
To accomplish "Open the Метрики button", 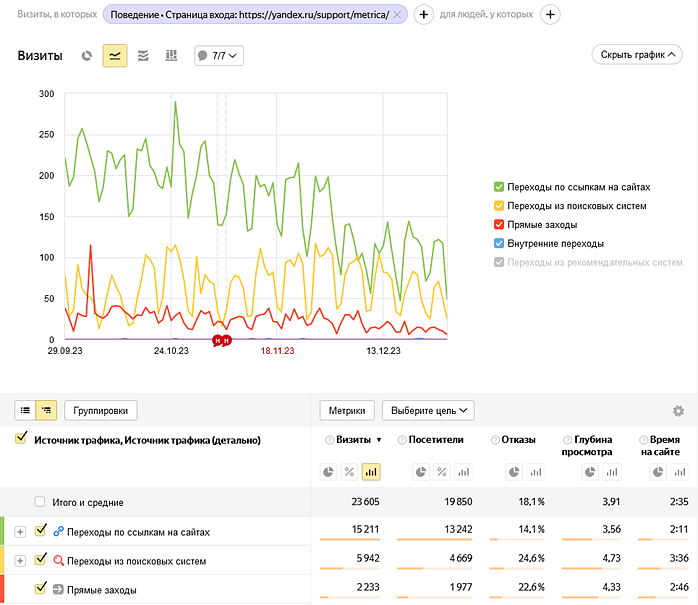I will click(x=347, y=410).
